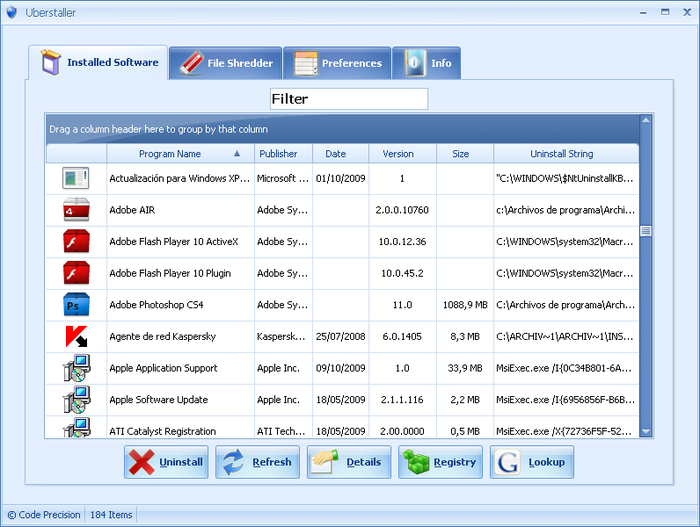This screenshot has height=527, width=700.
Task: Click the Code Precision status bar link
Action: tap(44, 514)
